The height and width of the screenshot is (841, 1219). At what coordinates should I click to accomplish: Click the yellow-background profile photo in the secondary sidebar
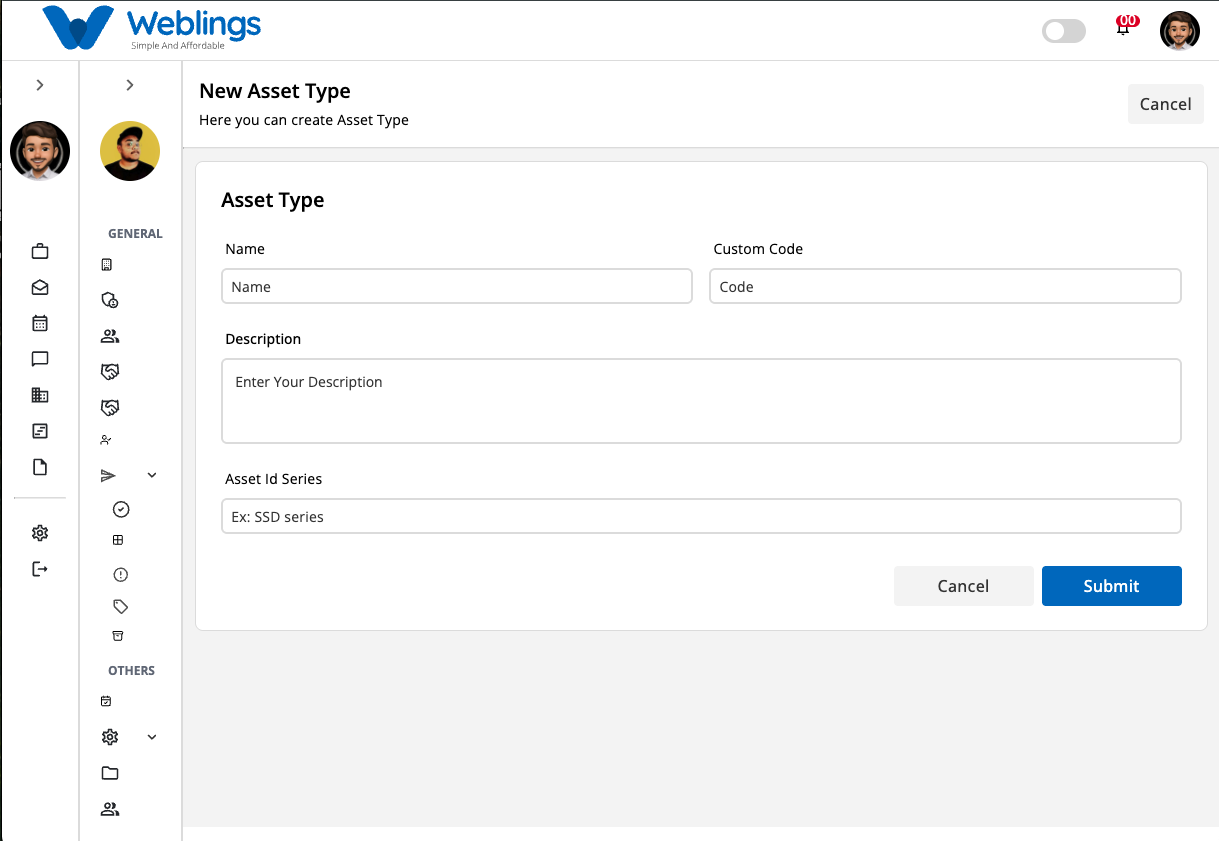pos(130,151)
